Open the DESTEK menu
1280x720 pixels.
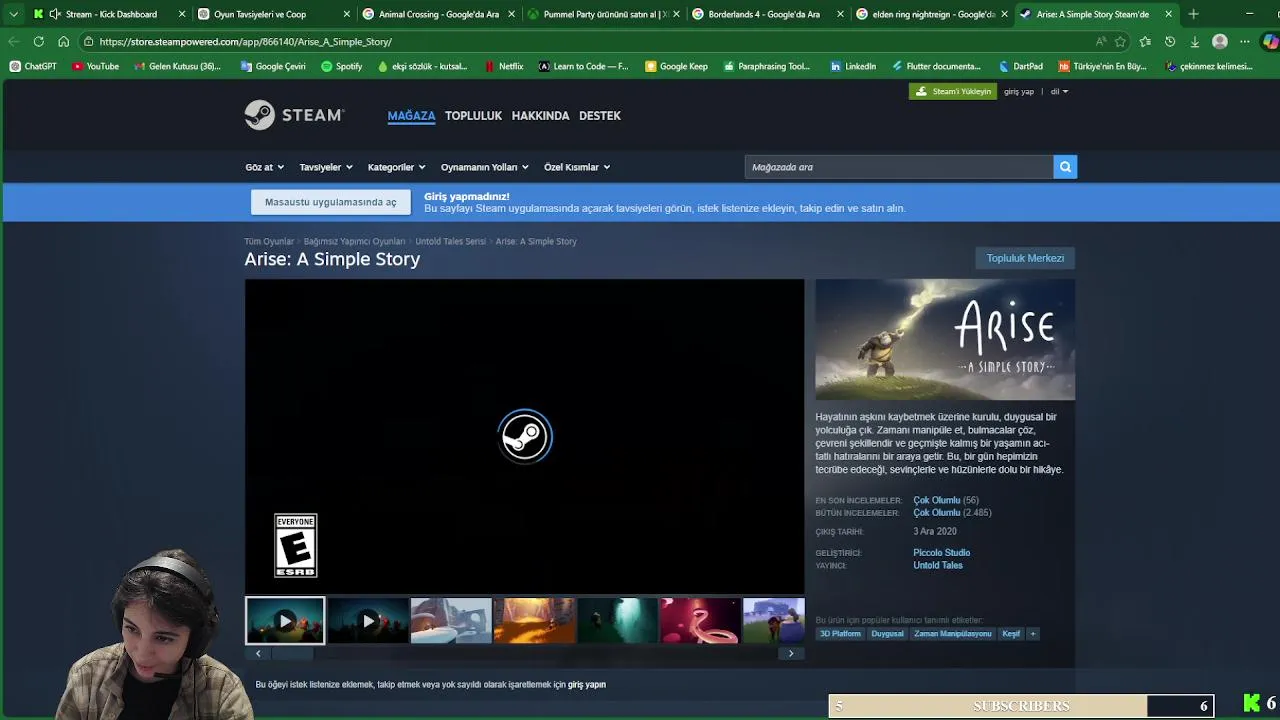[x=600, y=115]
